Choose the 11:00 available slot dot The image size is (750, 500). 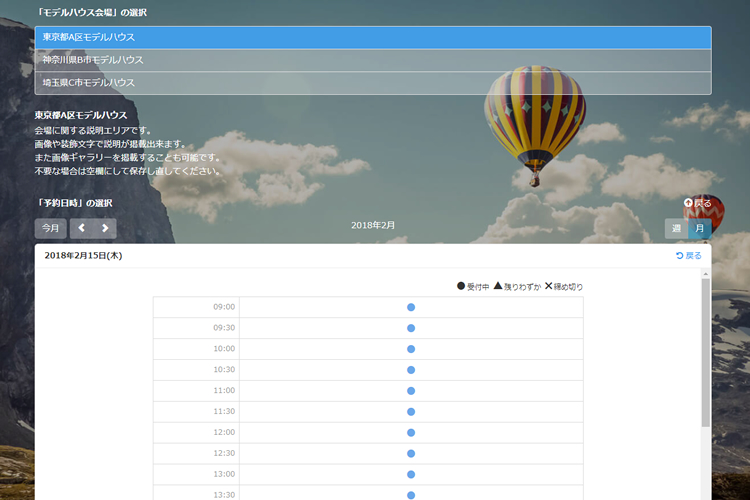coord(411,391)
